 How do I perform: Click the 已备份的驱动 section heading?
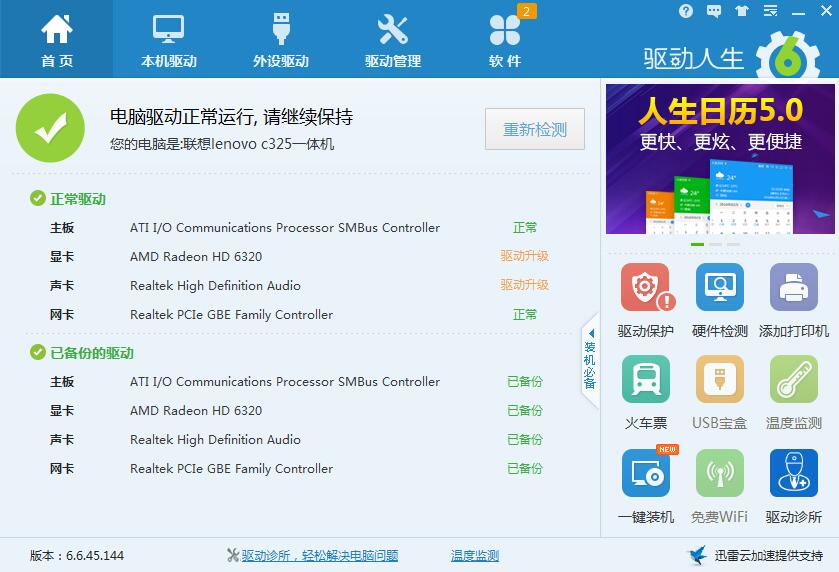point(91,353)
